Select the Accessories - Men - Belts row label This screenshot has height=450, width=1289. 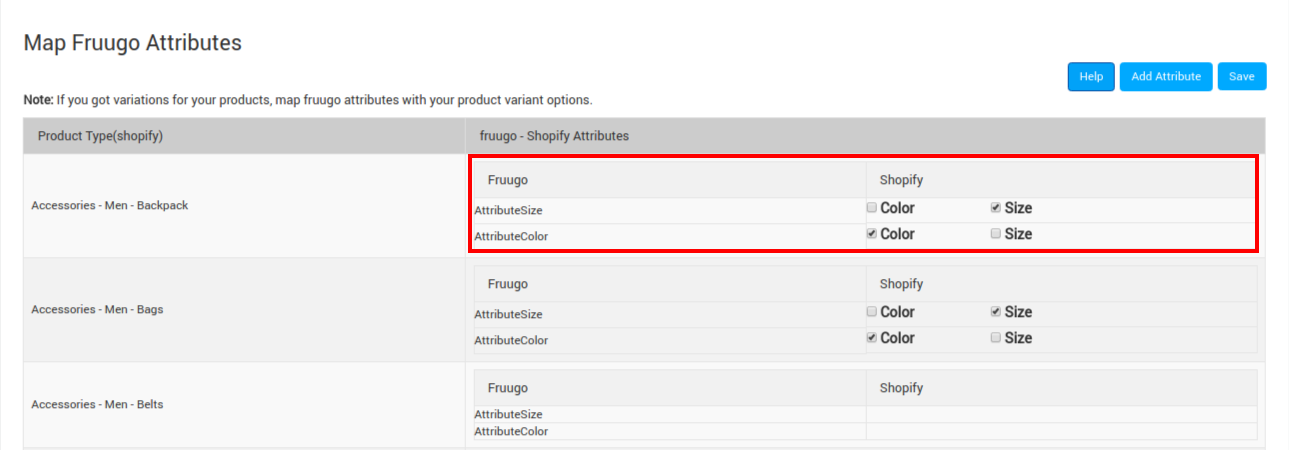pyautogui.click(x=97, y=404)
